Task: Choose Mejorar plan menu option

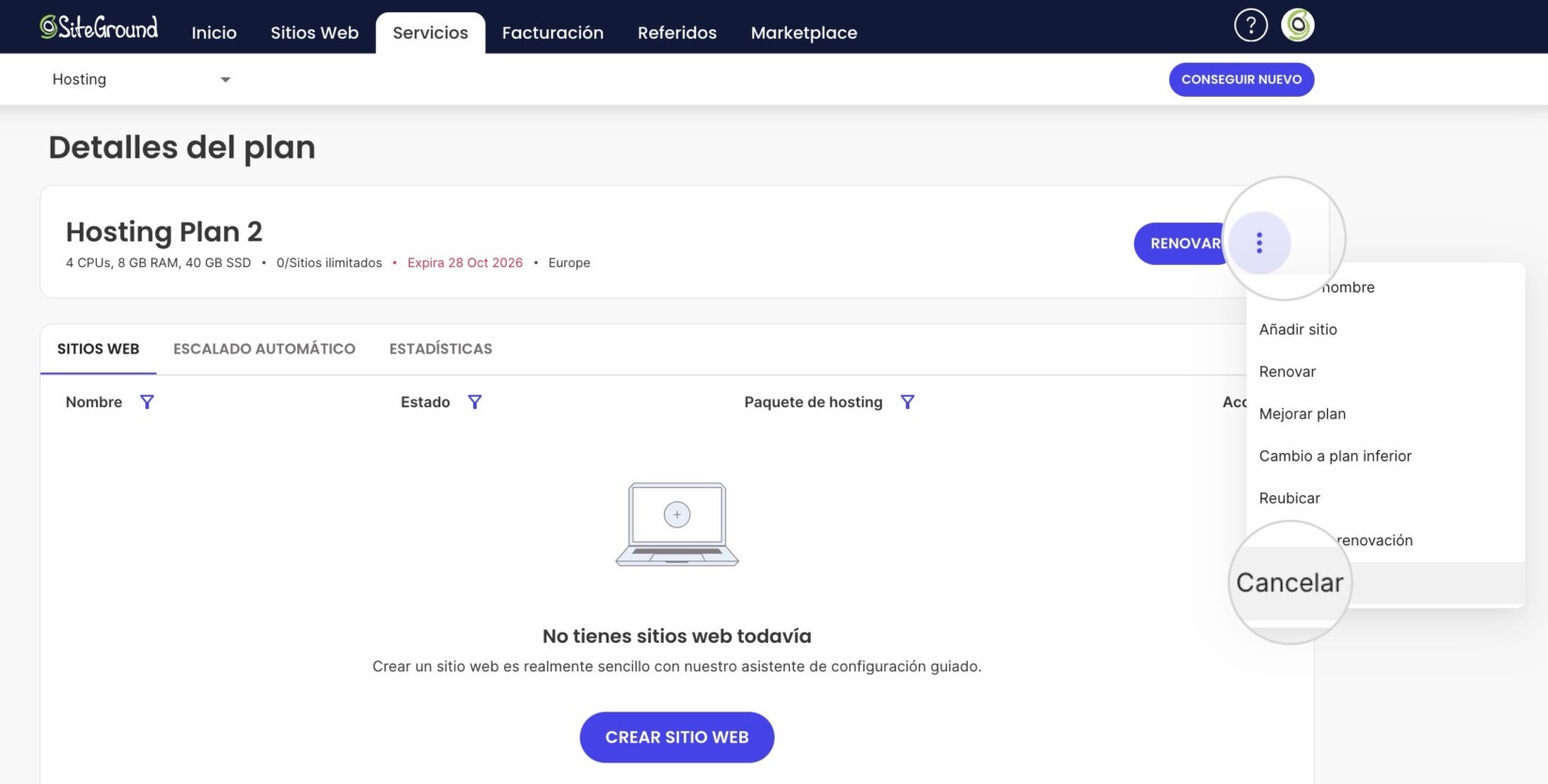Action: tap(1385, 414)
